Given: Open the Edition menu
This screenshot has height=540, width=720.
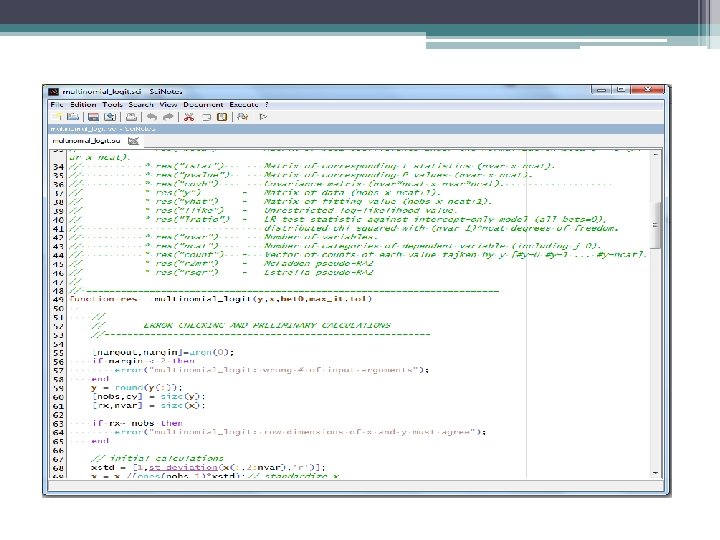Looking at the screenshot, I should coord(83,104).
